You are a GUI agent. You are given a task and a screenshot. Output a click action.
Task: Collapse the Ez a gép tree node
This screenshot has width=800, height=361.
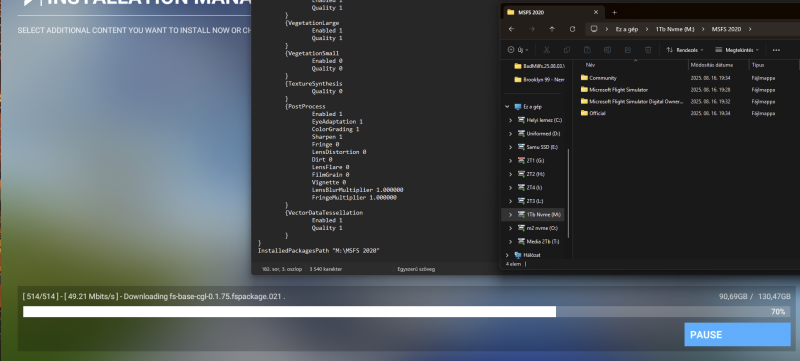[x=507, y=107]
